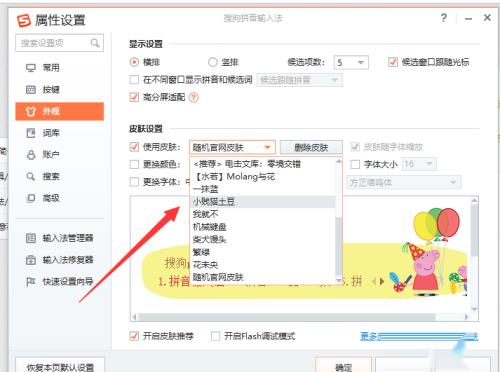
Task: Choose the 一抹蓝 skin option
Action: coord(262,189)
